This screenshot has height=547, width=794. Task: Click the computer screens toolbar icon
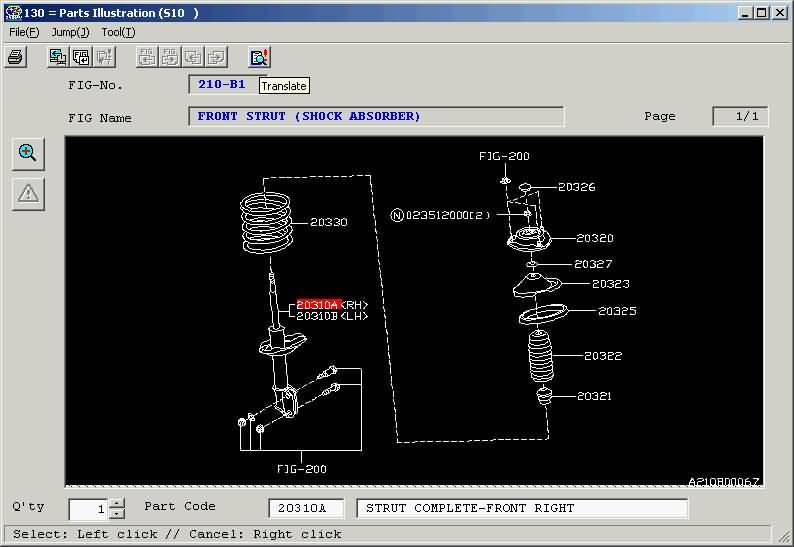(57, 57)
